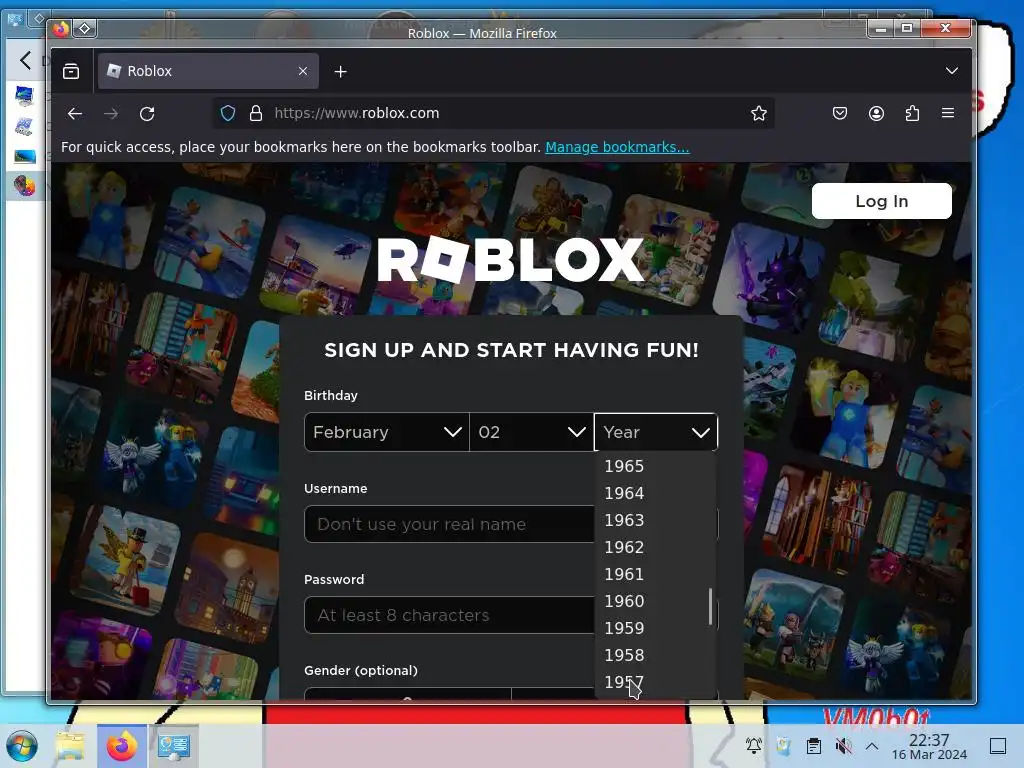Click the year list scrollbar thumb
The height and width of the screenshot is (768, 1024).
pos(711,607)
